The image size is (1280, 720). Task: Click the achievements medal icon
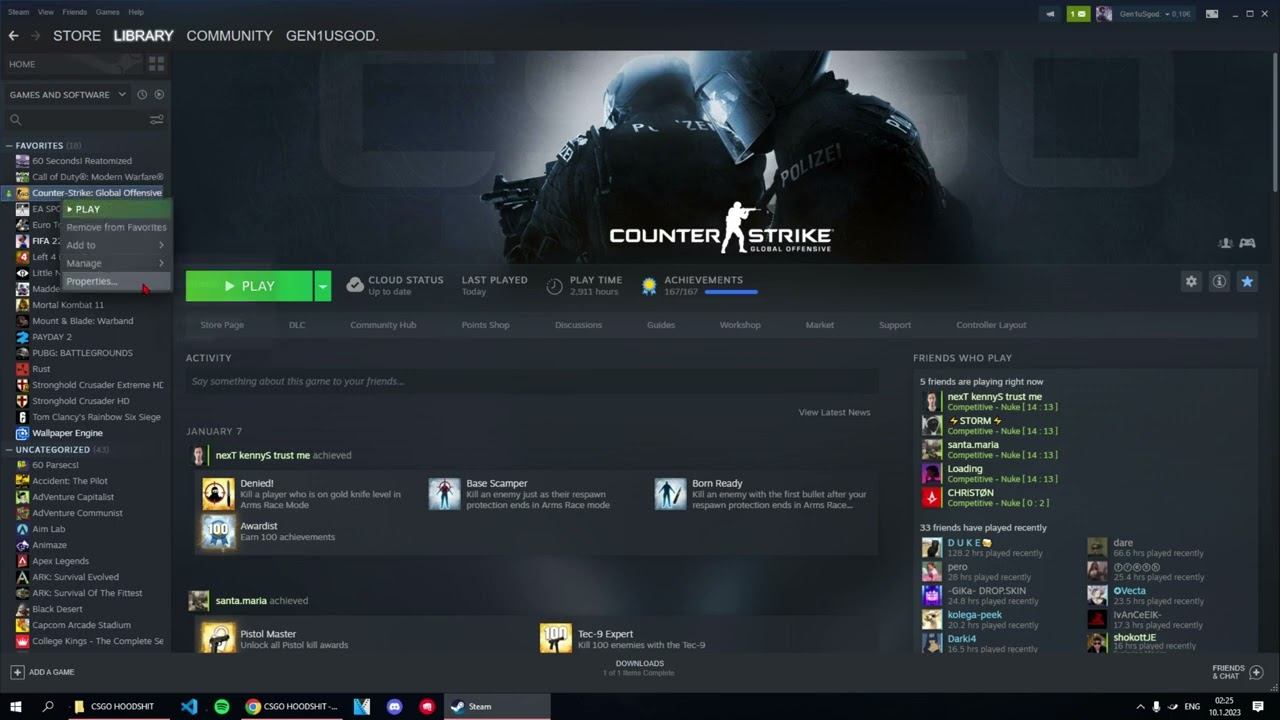pyautogui.click(x=649, y=286)
